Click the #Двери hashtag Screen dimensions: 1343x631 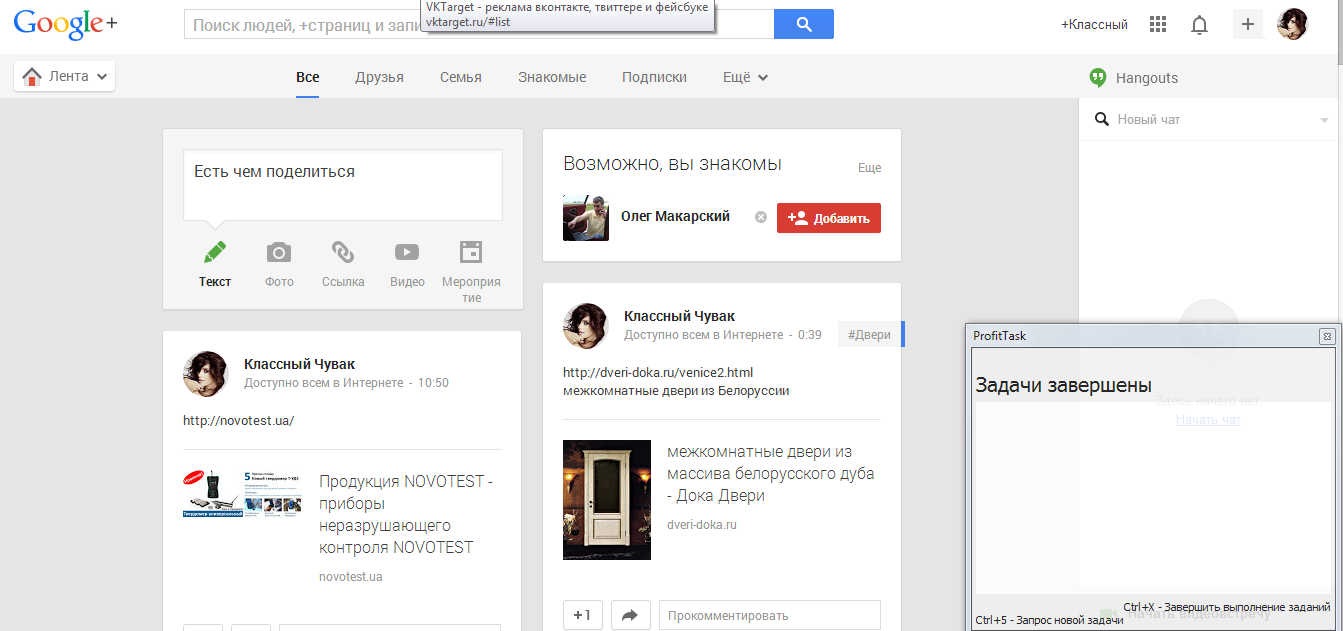869,335
